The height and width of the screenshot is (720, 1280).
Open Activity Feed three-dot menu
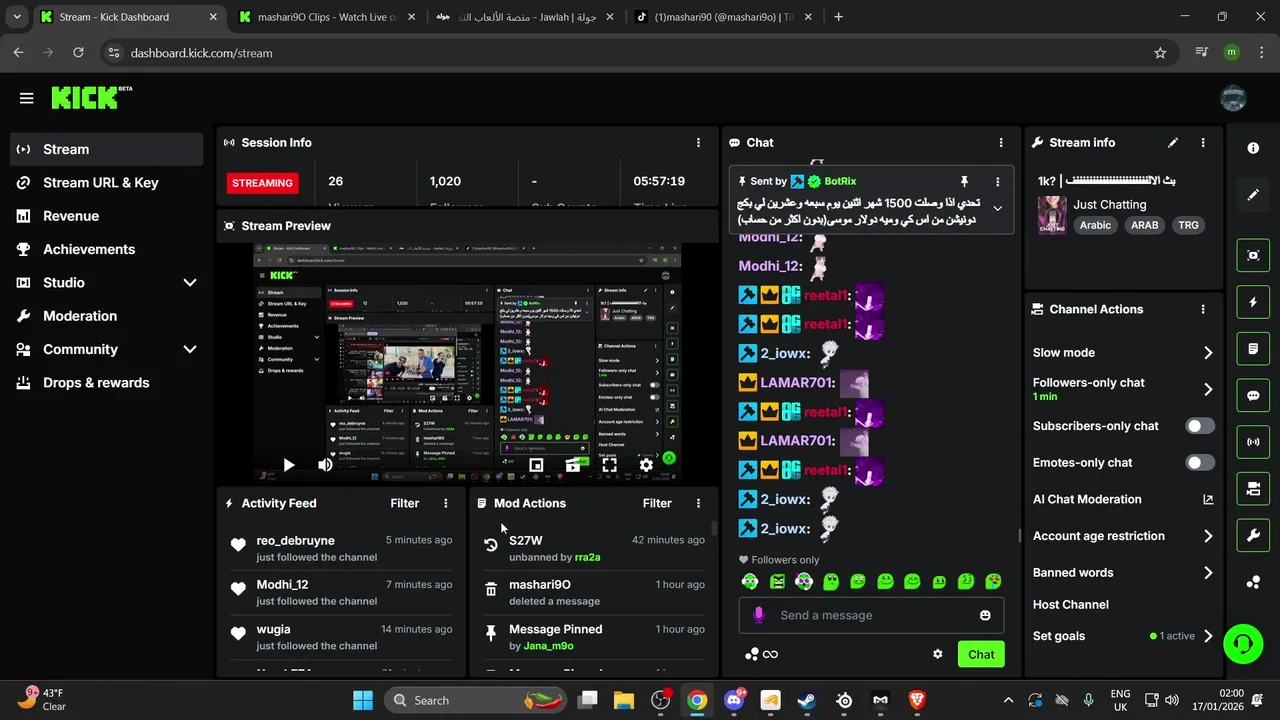click(446, 503)
